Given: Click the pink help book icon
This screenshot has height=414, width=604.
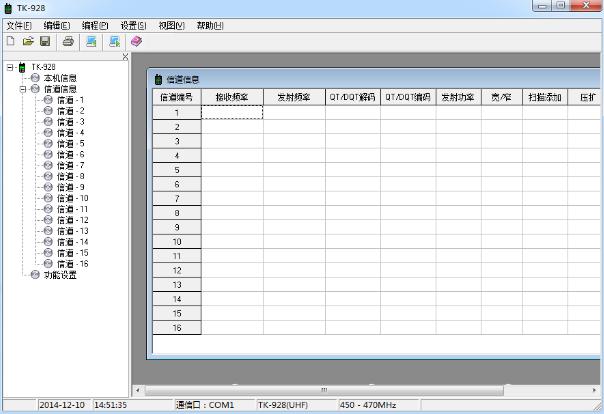Looking at the screenshot, I should point(137,41).
